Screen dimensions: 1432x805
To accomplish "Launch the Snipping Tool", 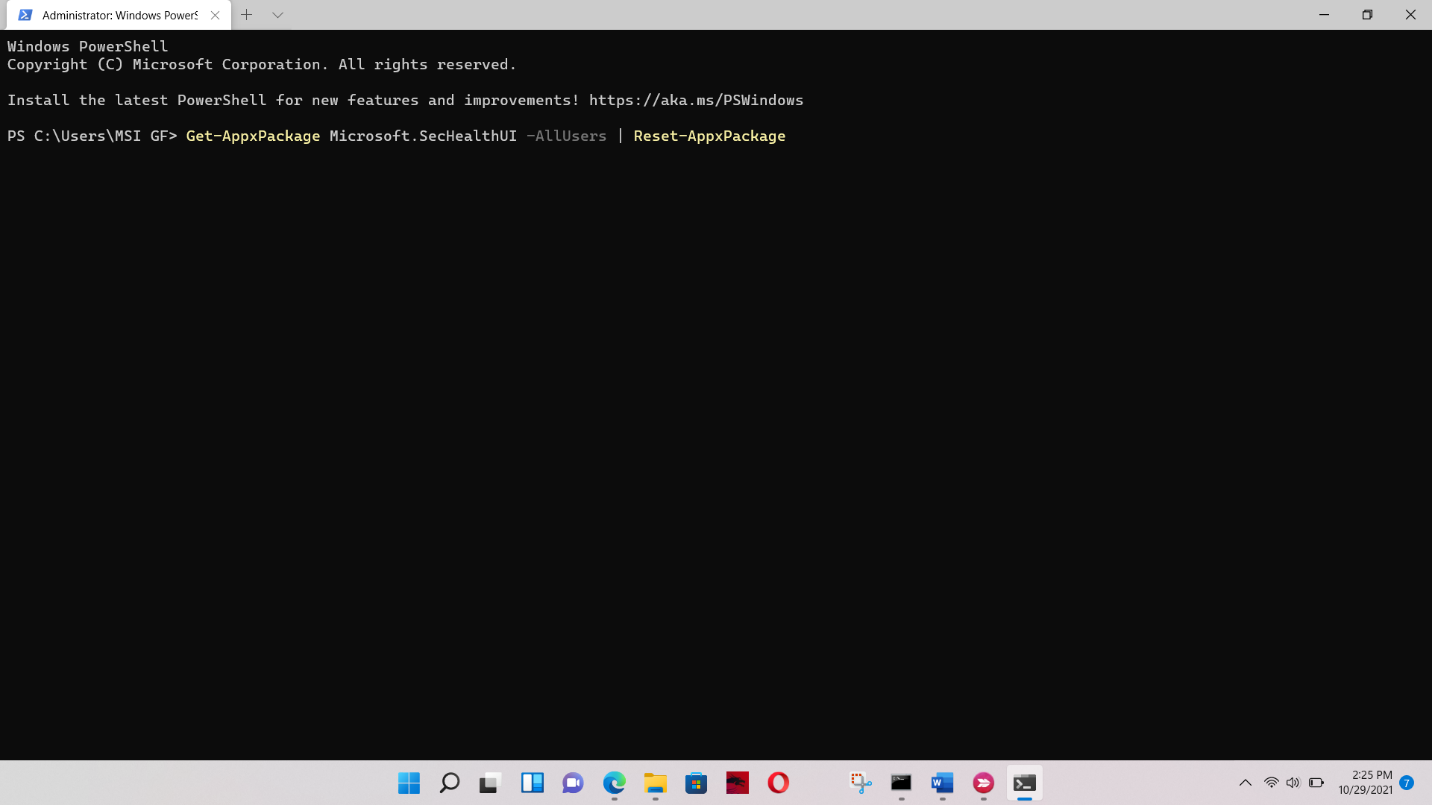I will 860,783.
